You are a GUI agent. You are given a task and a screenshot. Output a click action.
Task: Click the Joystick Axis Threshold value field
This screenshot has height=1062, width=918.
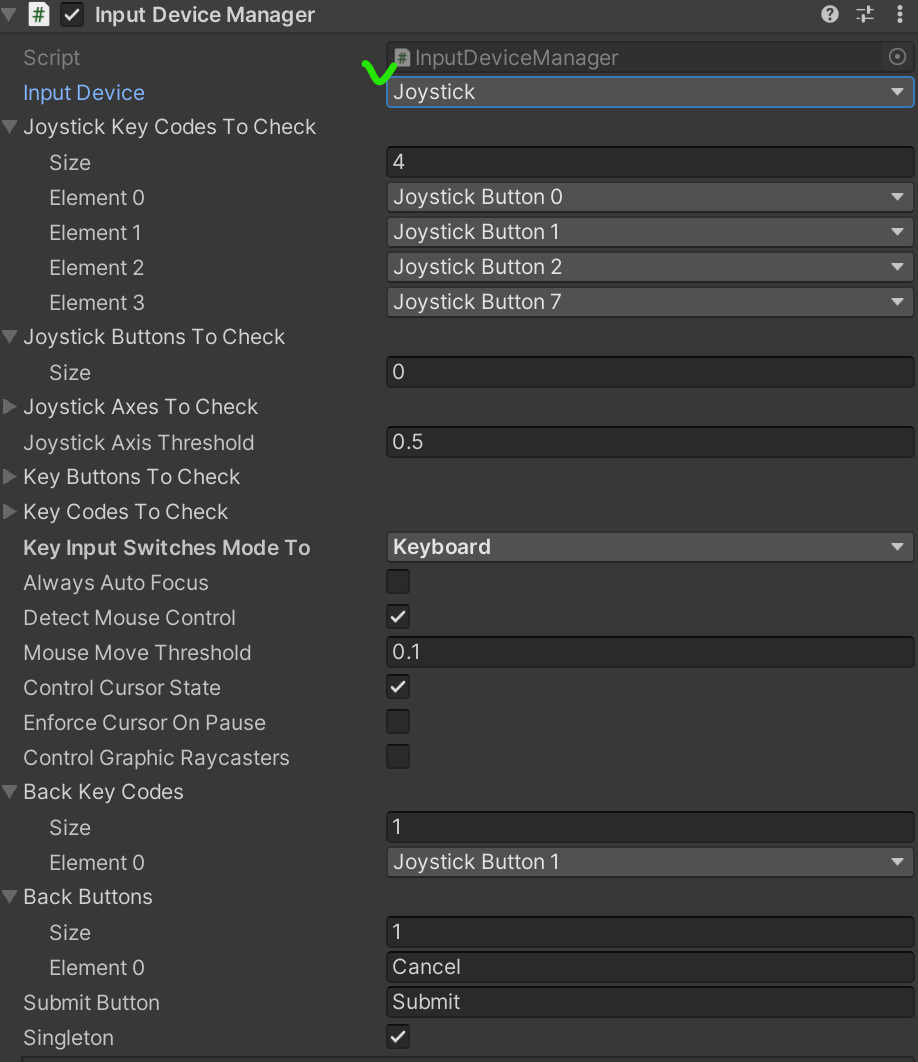[x=649, y=442]
